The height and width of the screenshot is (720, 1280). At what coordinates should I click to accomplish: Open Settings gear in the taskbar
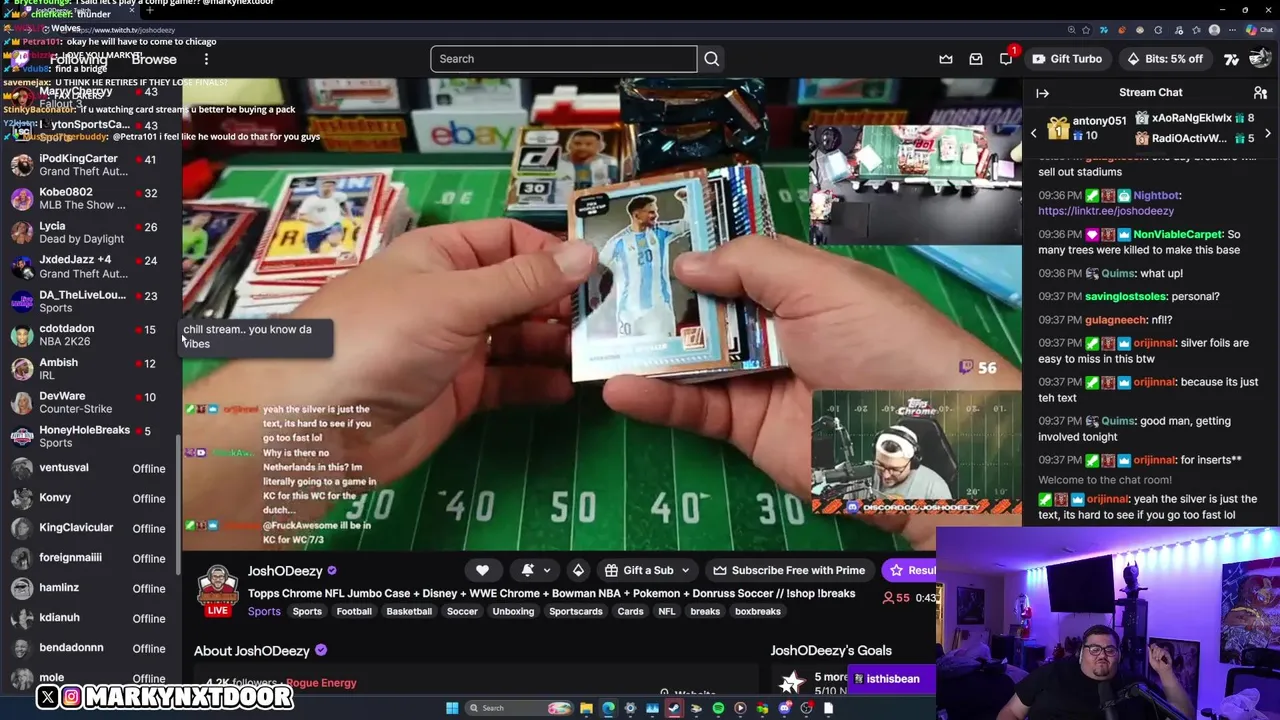tap(630, 708)
